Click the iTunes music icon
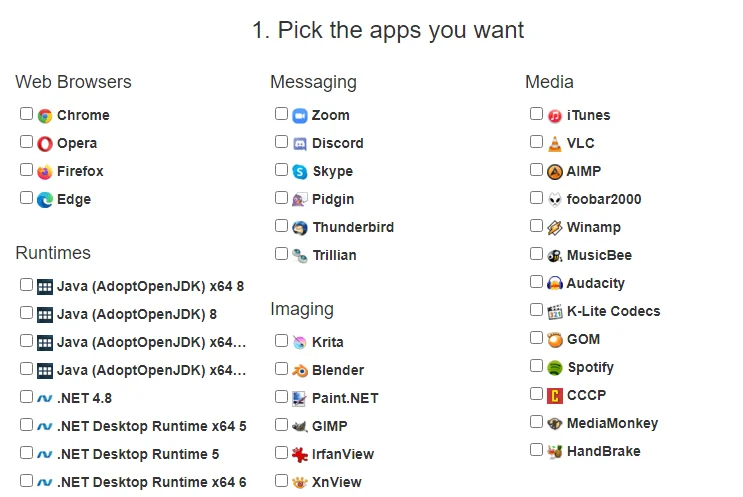Screen dimensions: 743x497 click(x=555, y=116)
